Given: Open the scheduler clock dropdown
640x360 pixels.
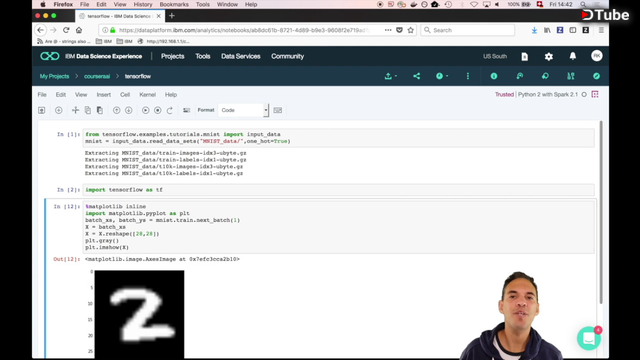Looking at the screenshot, I should point(442,76).
